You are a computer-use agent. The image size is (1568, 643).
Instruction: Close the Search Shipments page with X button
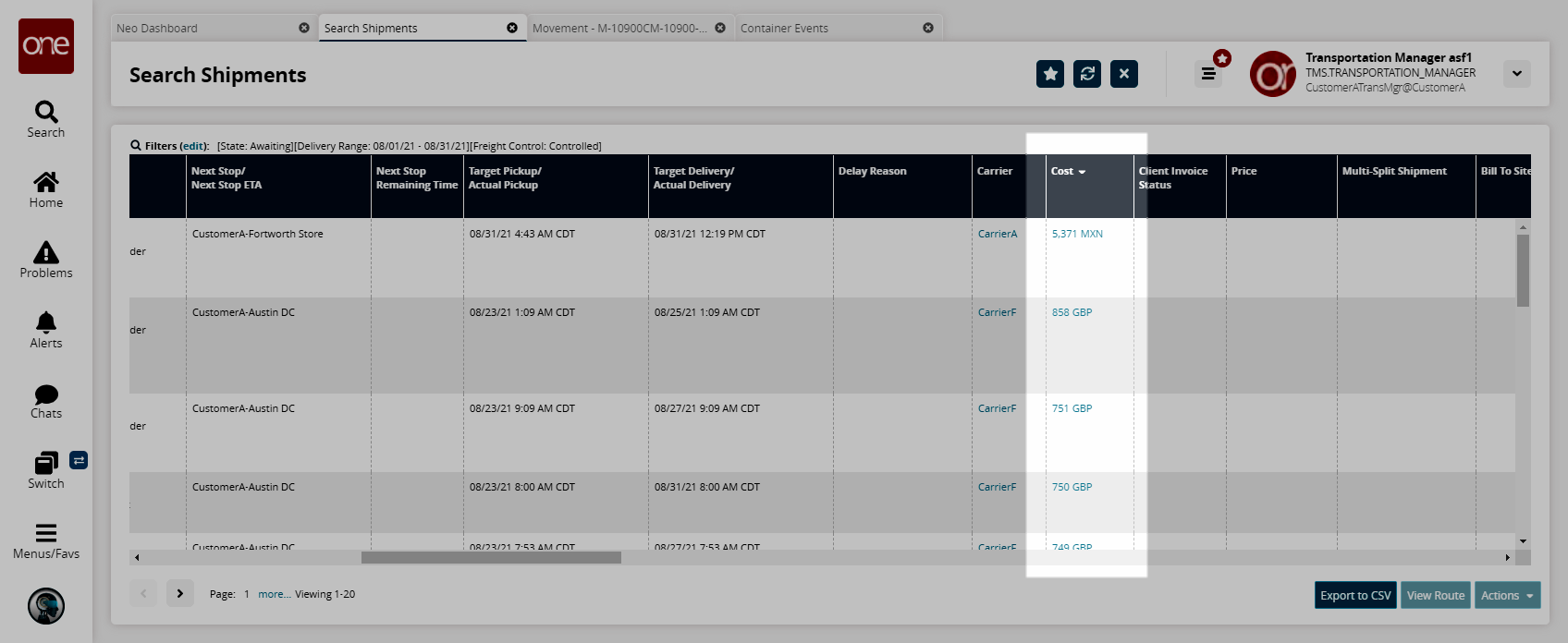coord(1124,74)
